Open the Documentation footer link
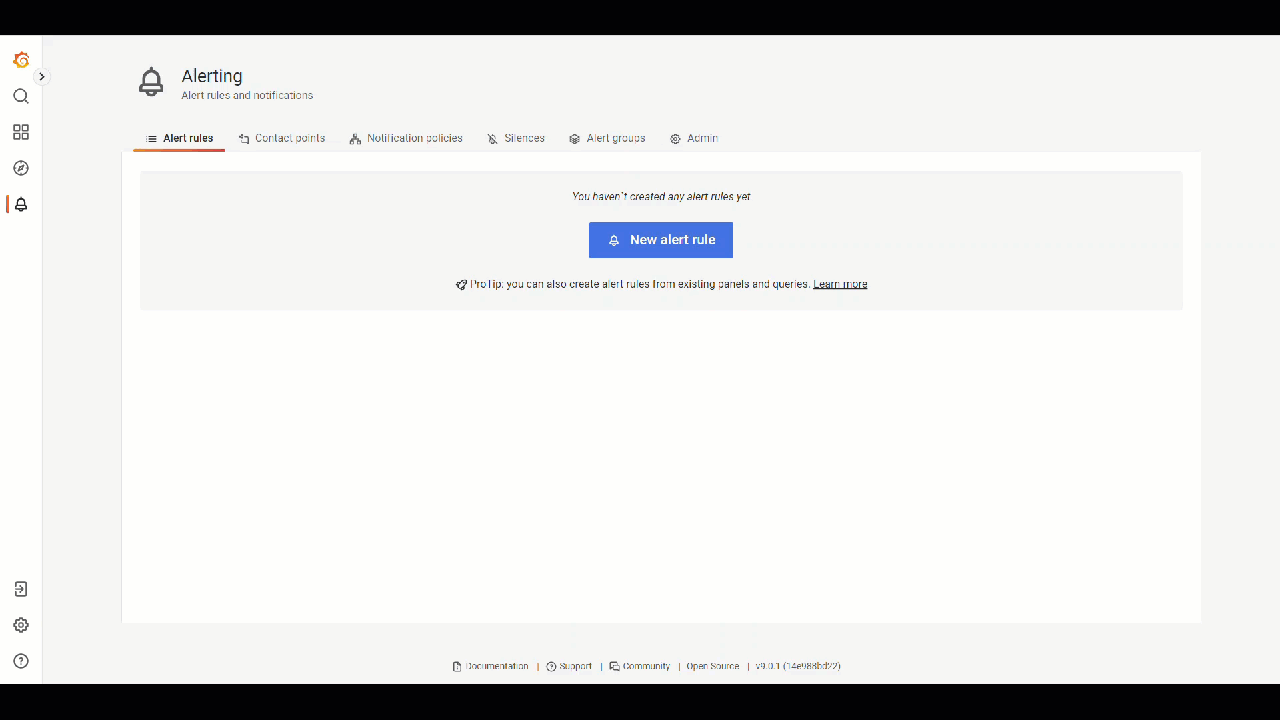The width and height of the screenshot is (1280, 720). 491,666
